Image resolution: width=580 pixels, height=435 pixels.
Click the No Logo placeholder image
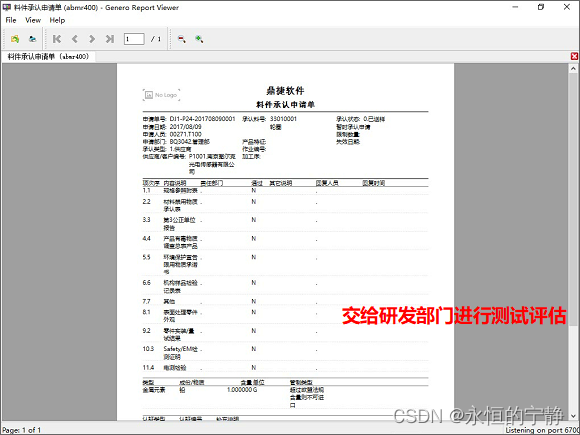point(161,95)
